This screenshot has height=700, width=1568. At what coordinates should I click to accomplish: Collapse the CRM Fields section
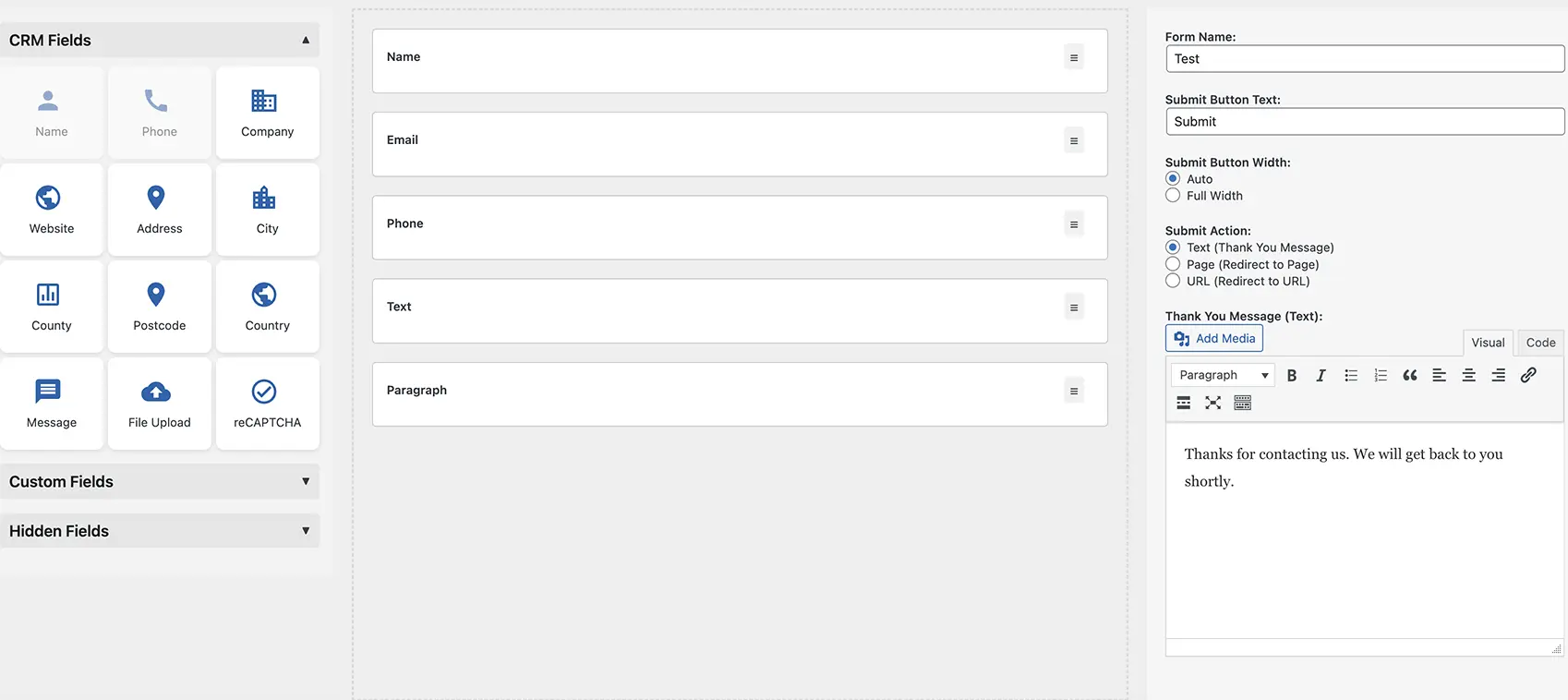tap(306, 40)
